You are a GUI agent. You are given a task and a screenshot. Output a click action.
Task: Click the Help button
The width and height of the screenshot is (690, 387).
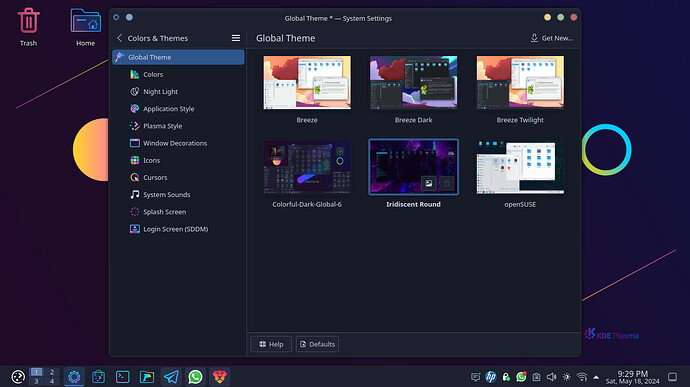pyautogui.click(x=271, y=344)
